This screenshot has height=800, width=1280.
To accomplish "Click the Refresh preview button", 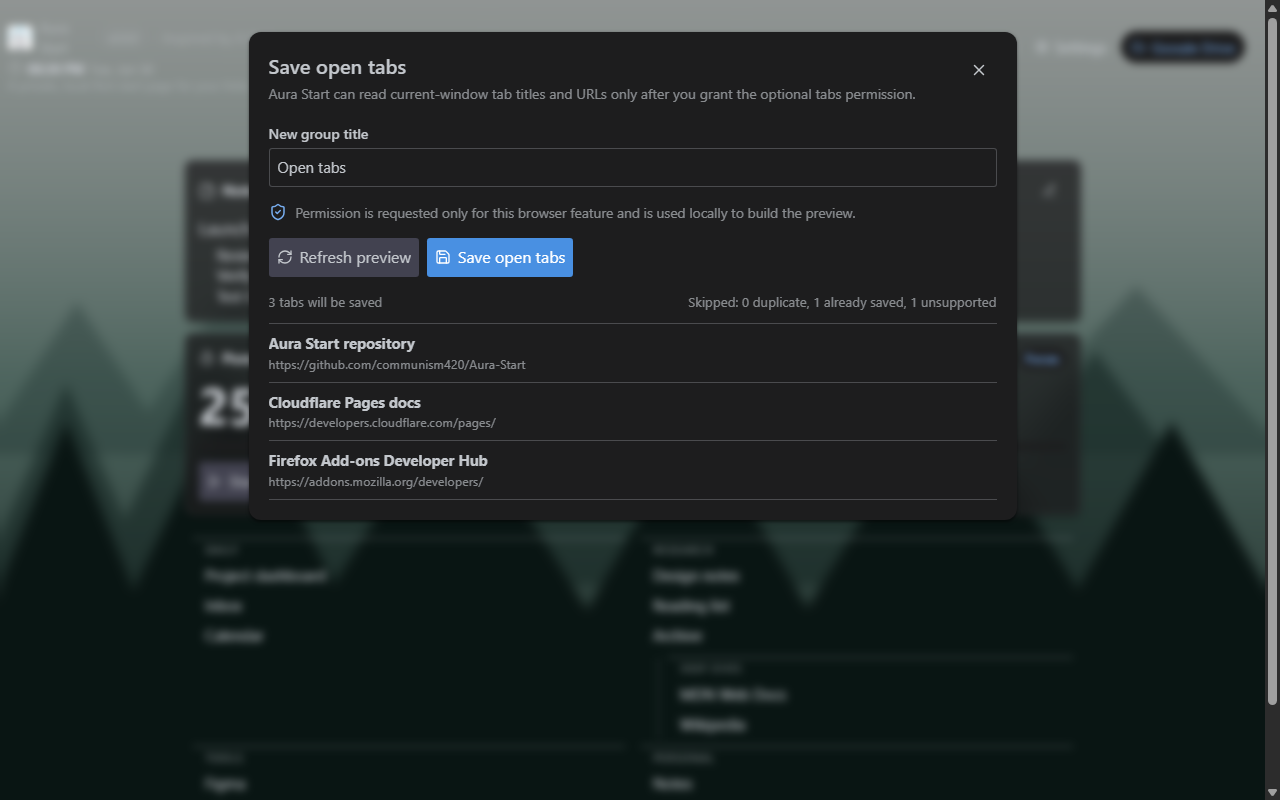I will click(x=344, y=257).
